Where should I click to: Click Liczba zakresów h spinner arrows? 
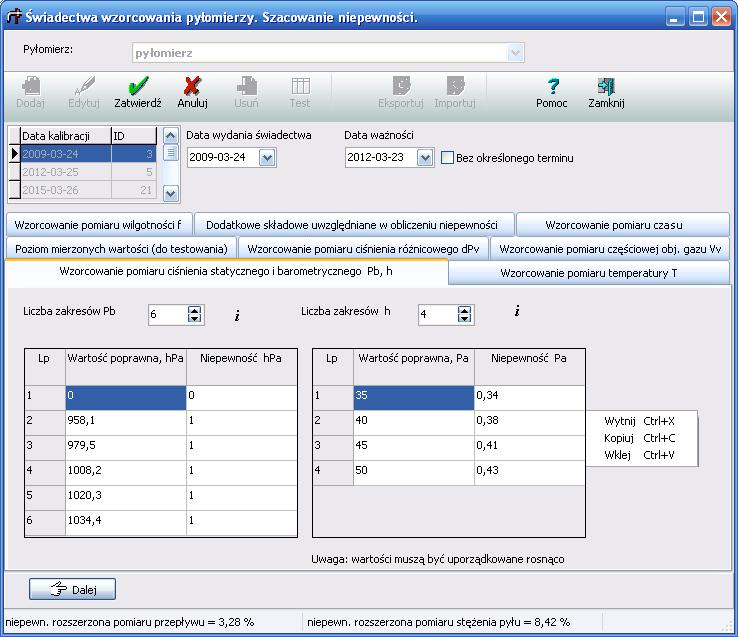465,314
